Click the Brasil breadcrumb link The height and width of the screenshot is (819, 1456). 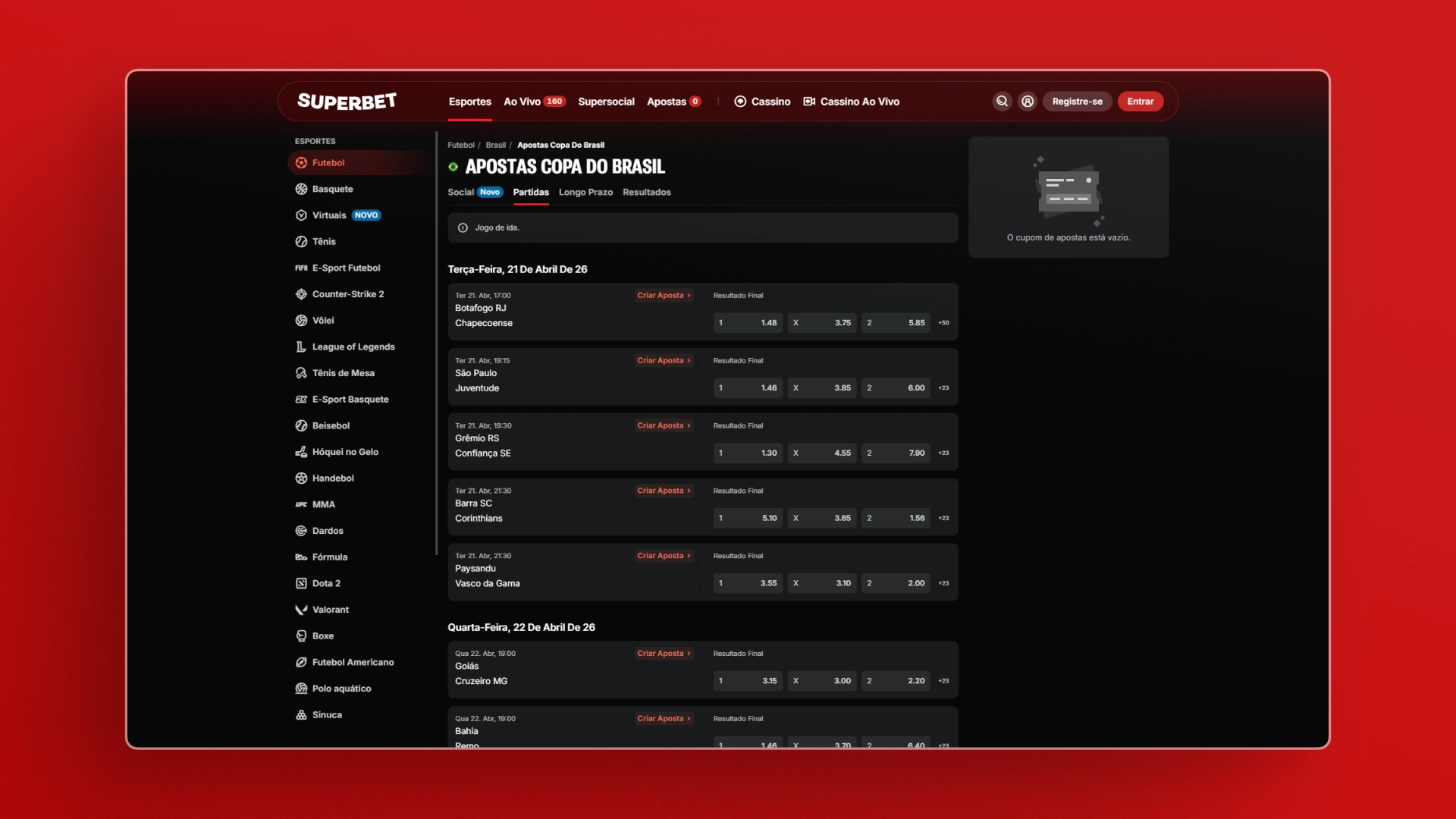495,146
